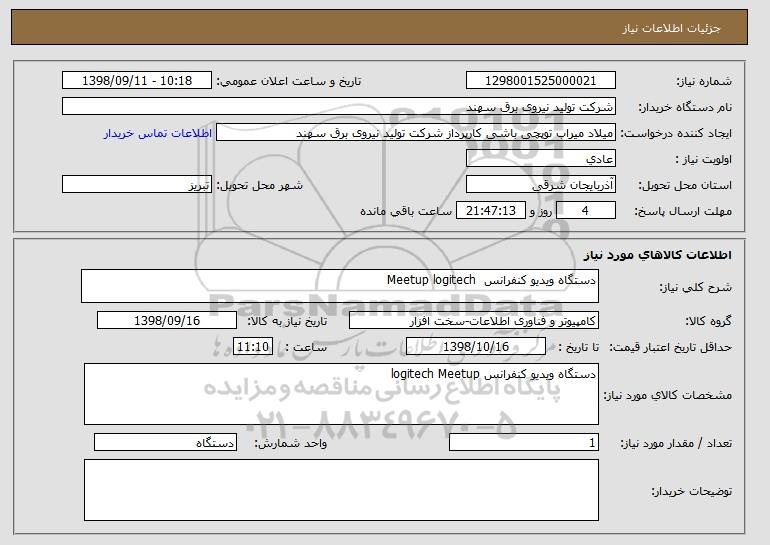Viewport: 770px width, 545px height.
Task: Open buyer contact information link
Action: 158,133
